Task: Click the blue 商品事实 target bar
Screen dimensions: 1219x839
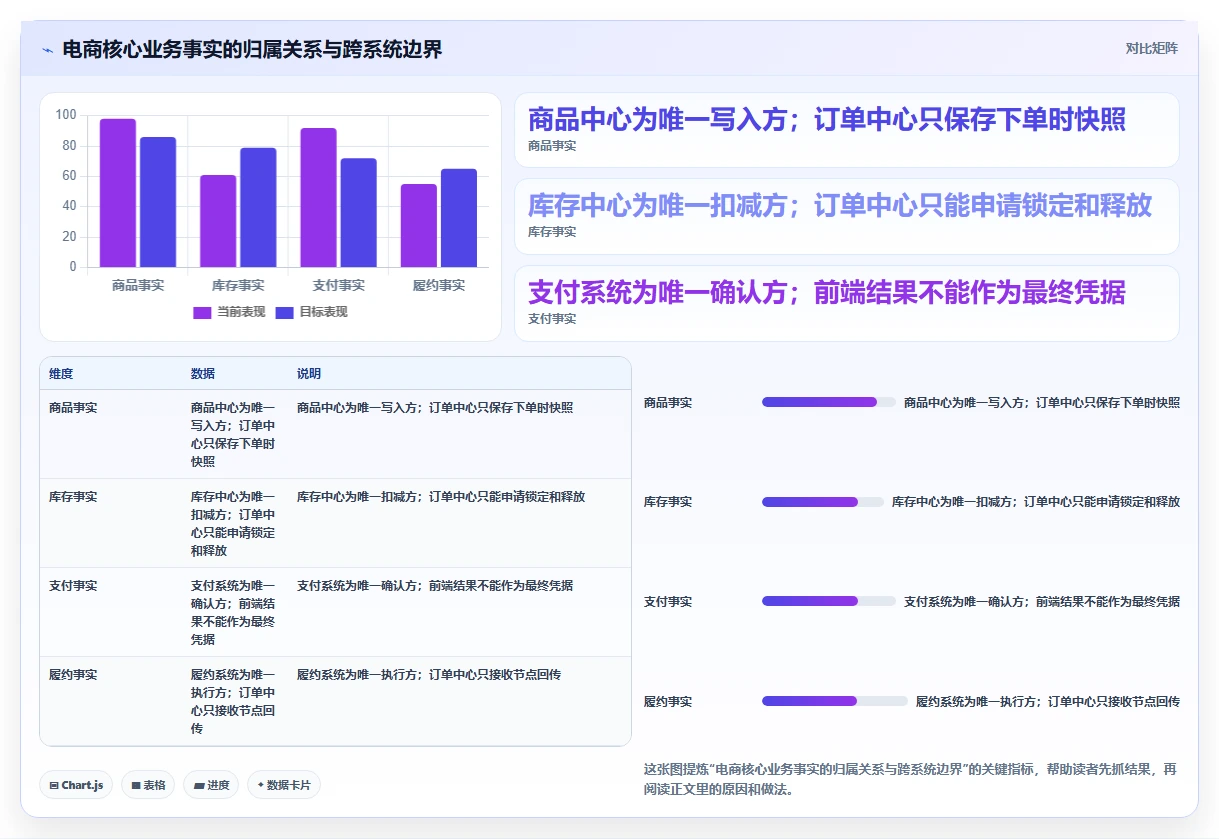Action: (158, 202)
